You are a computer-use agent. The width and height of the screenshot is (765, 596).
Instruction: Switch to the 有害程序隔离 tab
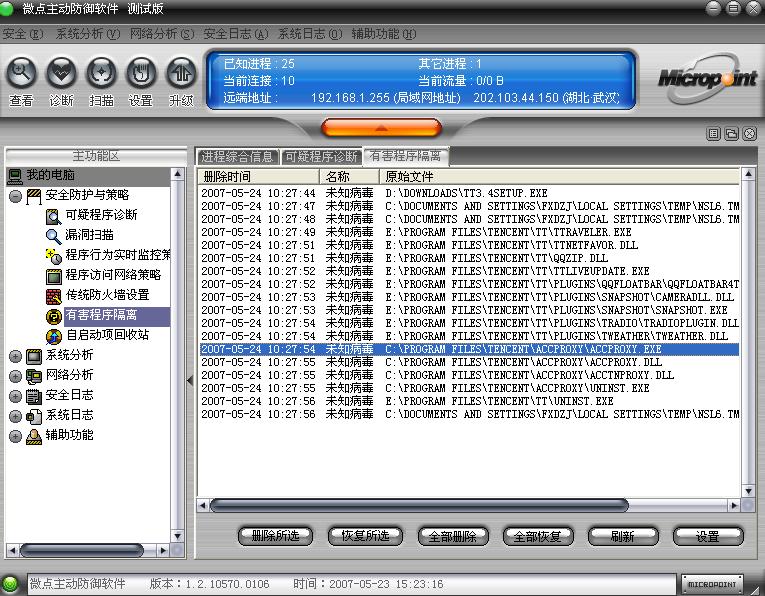click(x=405, y=156)
